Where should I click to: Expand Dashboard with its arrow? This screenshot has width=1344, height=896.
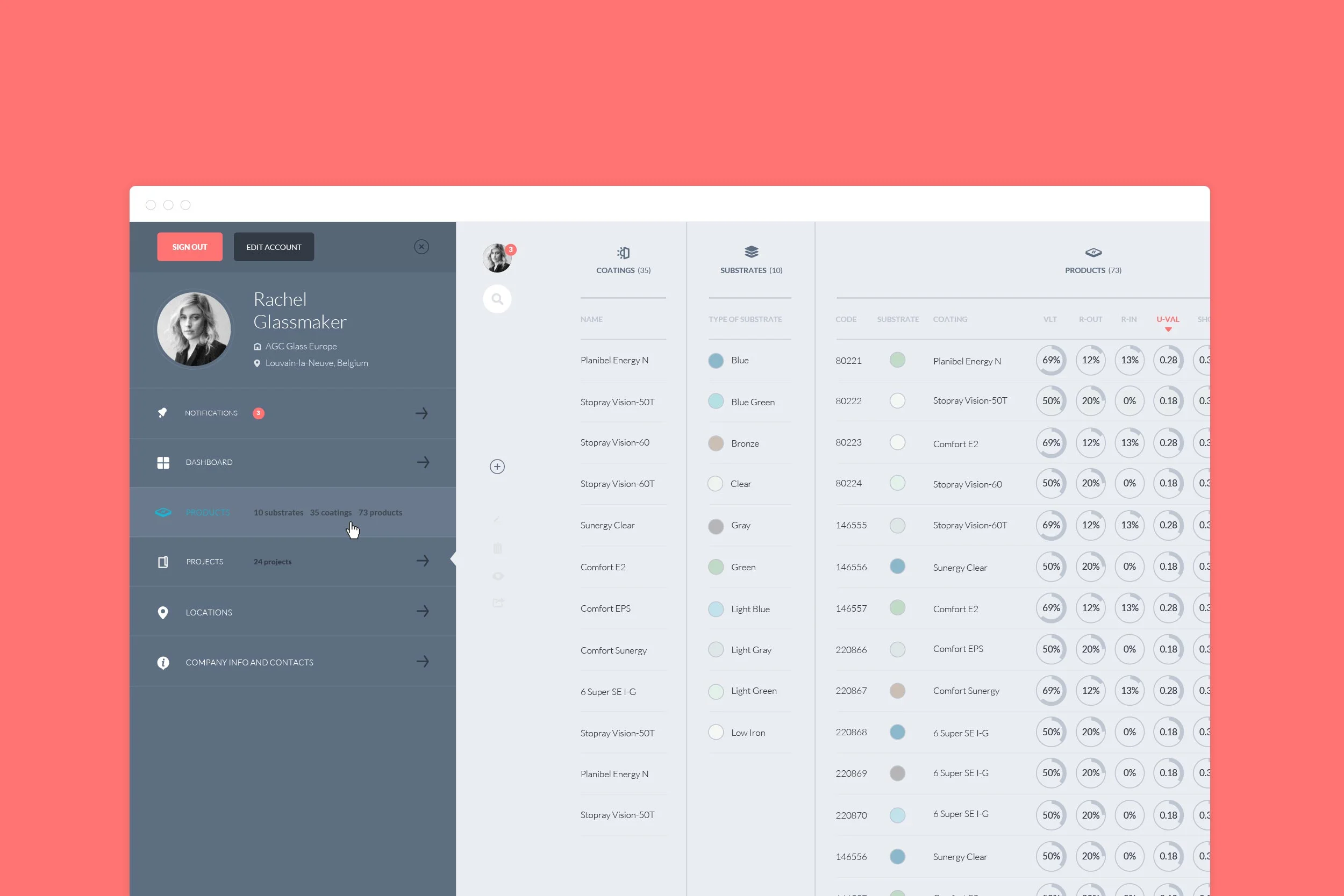point(423,462)
